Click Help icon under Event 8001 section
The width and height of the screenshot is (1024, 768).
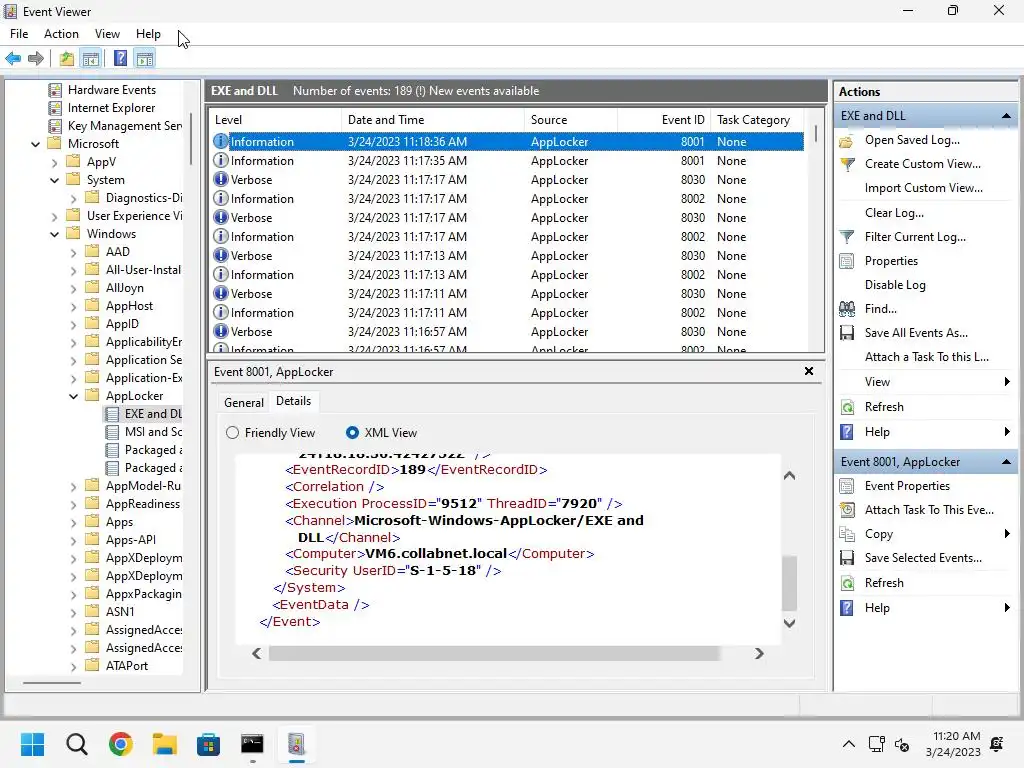846,608
